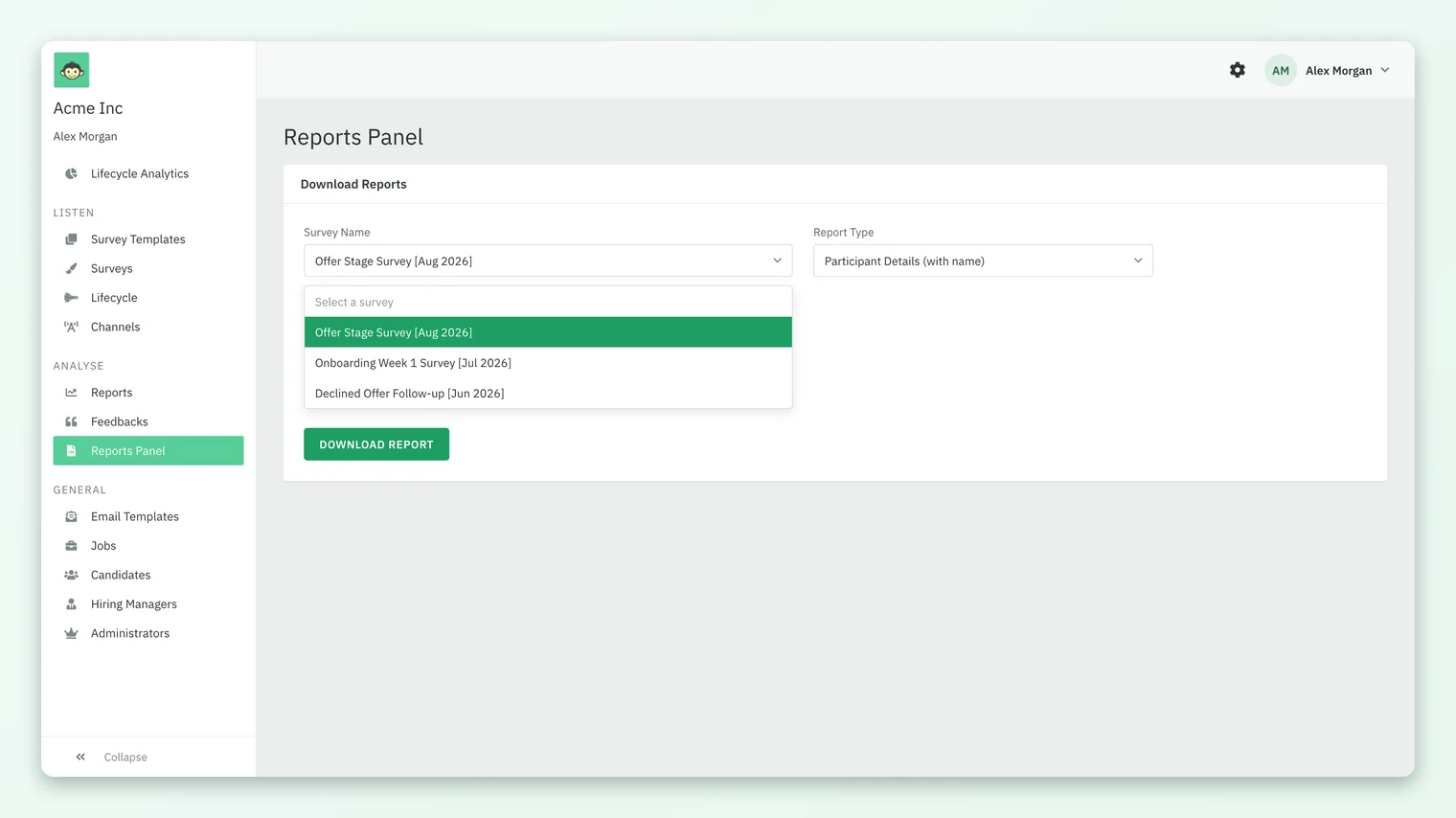Open the Report Type dropdown
Image resolution: width=1456 pixels, height=818 pixels.
click(983, 261)
